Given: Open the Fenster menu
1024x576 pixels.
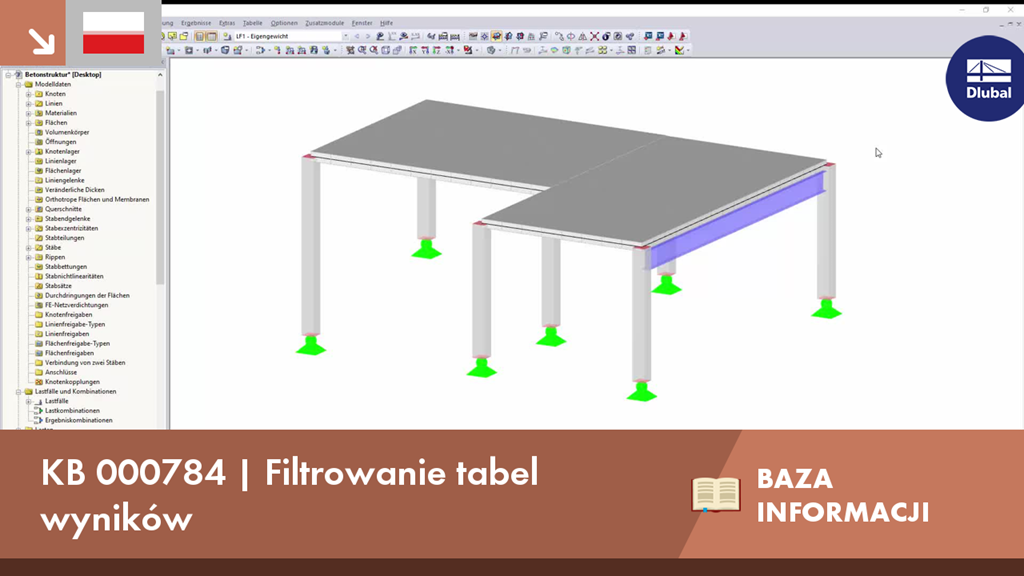Looking at the screenshot, I should pyautogui.click(x=362, y=23).
